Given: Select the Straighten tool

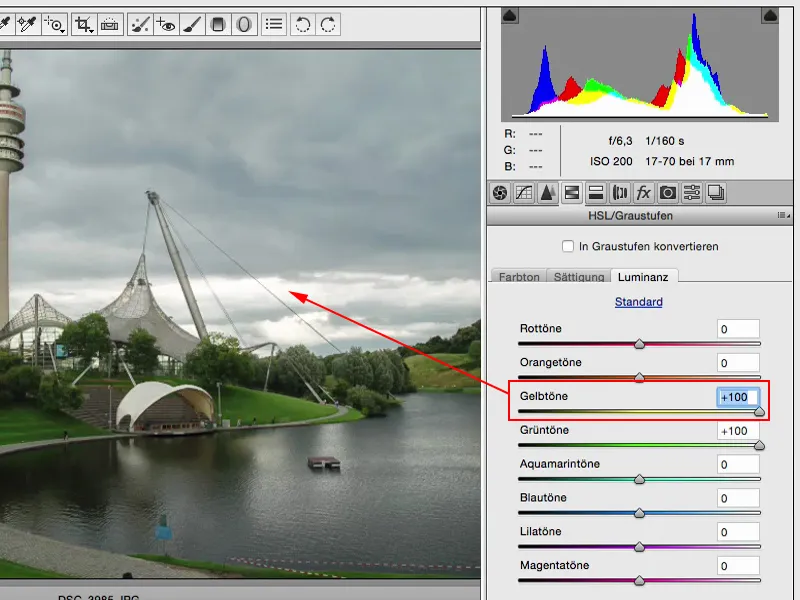Looking at the screenshot, I should coord(110,24).
